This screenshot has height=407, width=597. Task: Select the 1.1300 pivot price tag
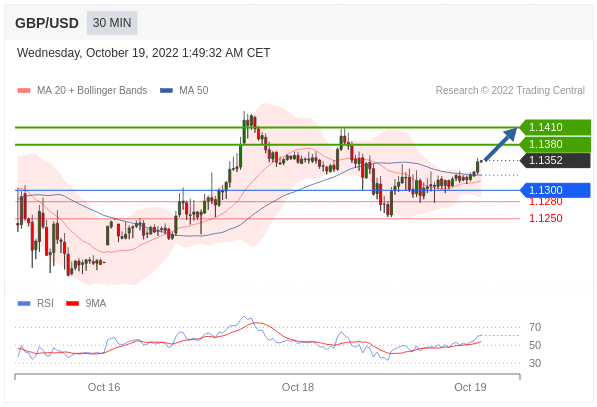(555, 190)
